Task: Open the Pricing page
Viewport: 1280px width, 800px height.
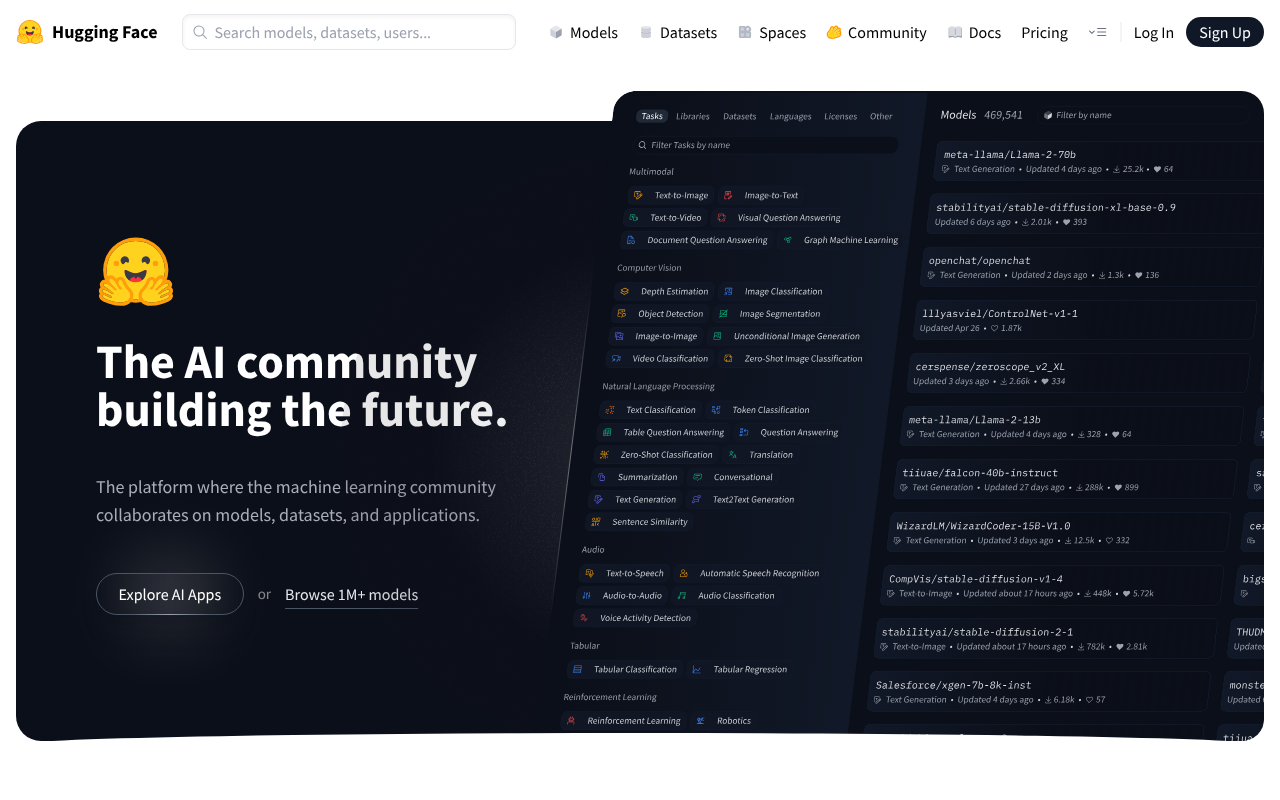Action: pos(1044,32)
